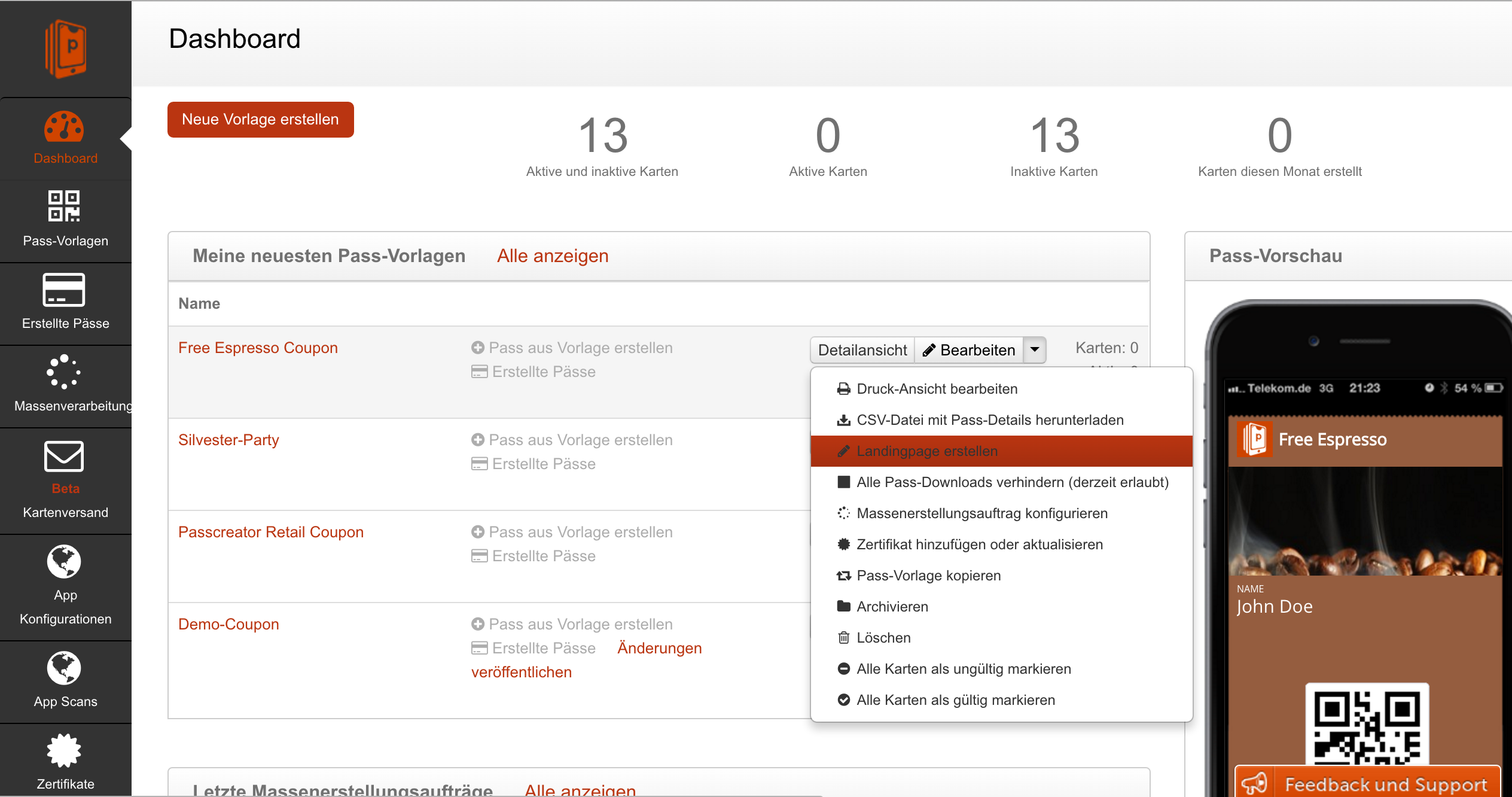The width and height of the screenshot is (1512, 797).
Task: Click the 'Inaktive Karten' statistic label
Action: (x=1054, y=172)
